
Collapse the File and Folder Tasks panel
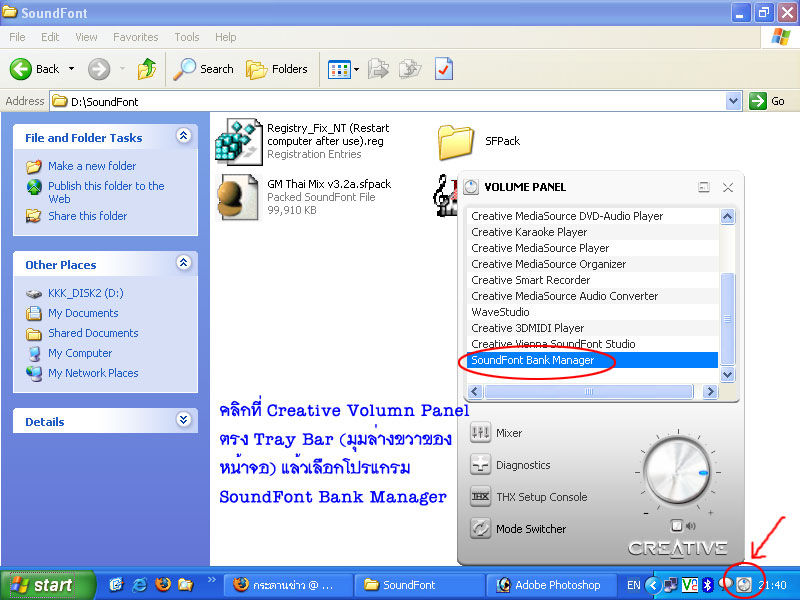[x=184, y=136]
